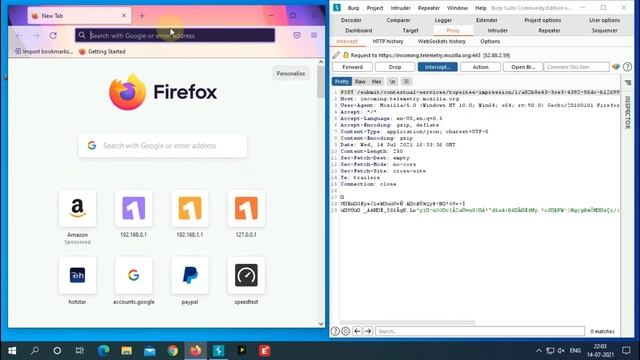Open a new Firefox tab
Viewport: 640px width, 360px height.
142,16
